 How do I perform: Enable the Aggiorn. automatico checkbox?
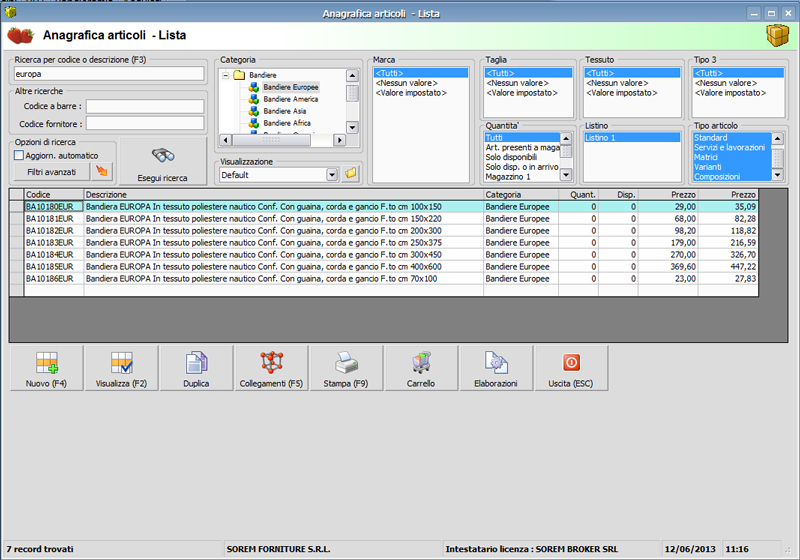tap(19, 156)
